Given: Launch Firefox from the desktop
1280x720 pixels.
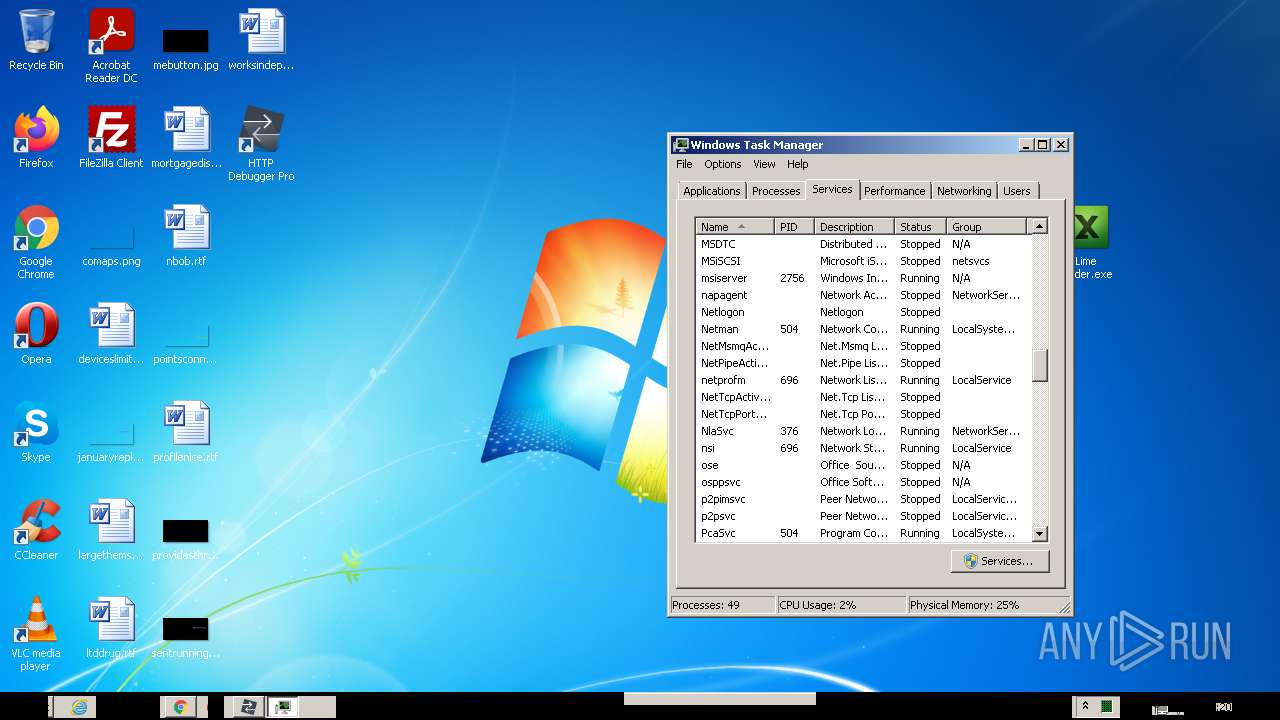Looking at the screenshot, I should pos(36,138).
